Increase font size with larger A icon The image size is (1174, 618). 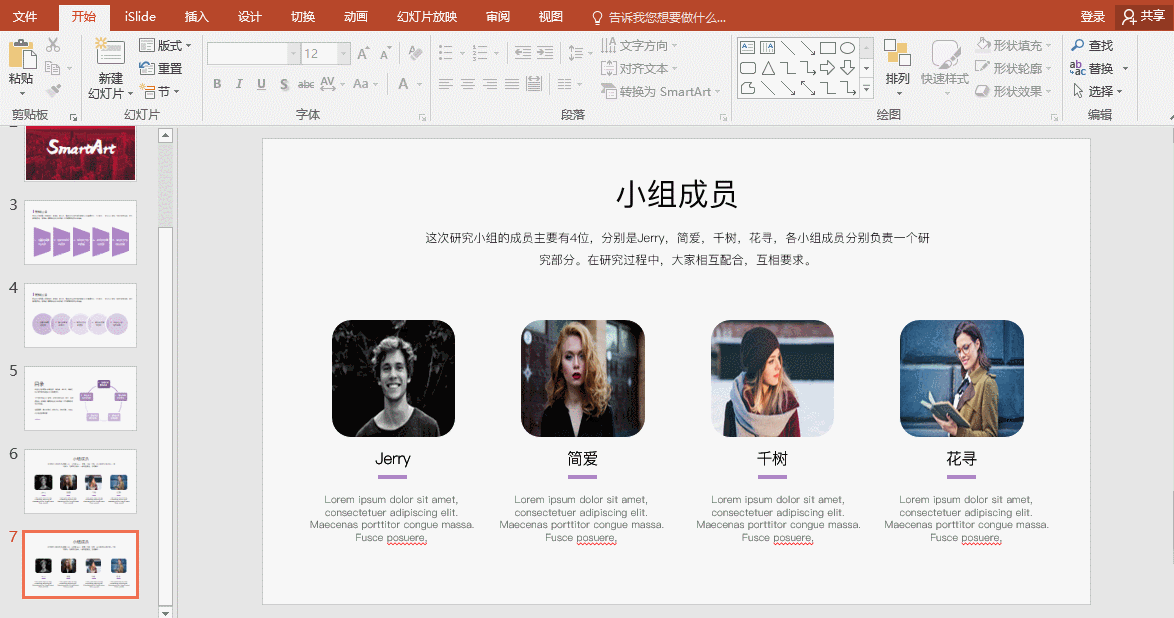point(363,53)
